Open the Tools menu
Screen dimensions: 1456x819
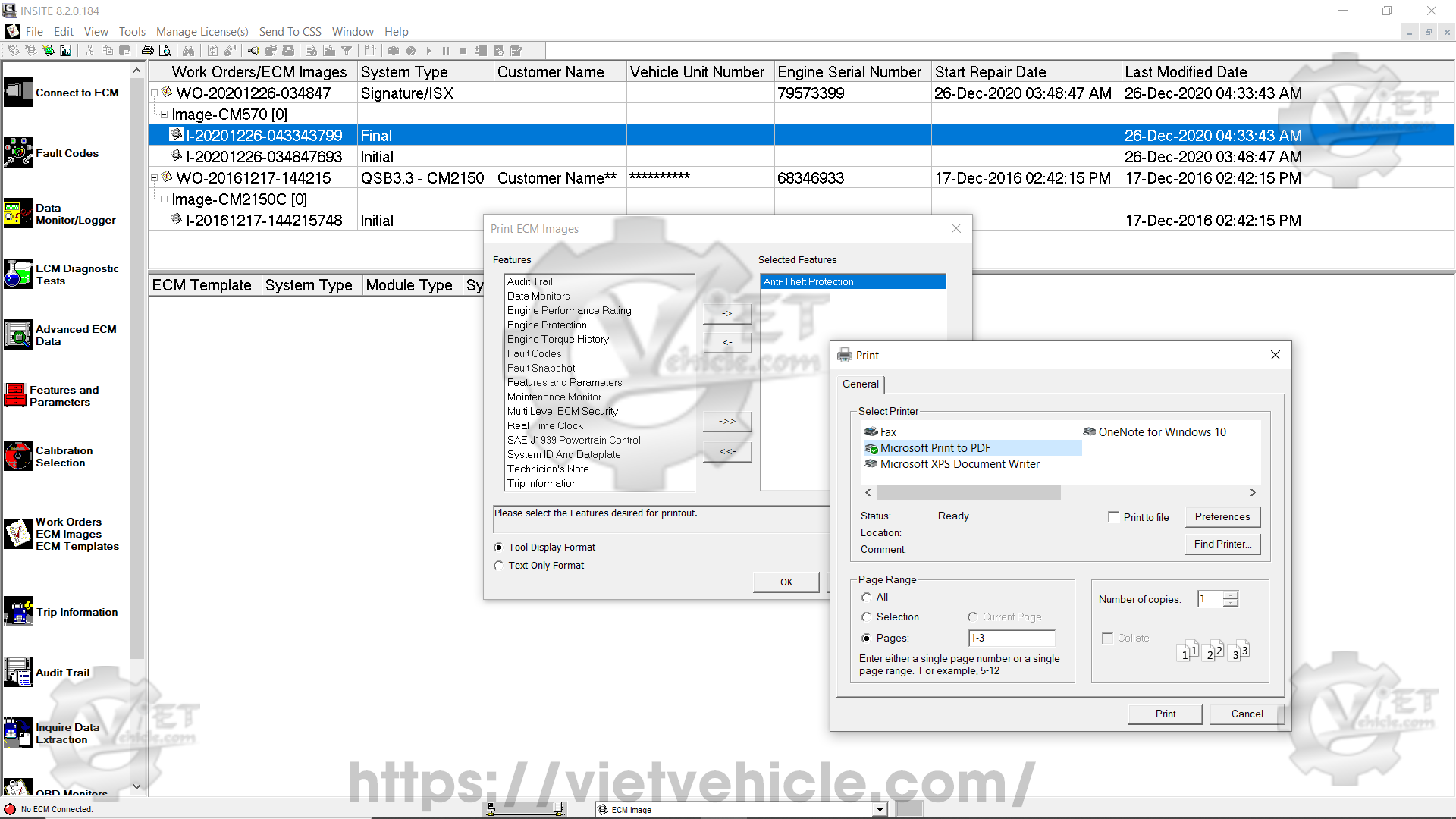pyautogui.click(x=132, y=31)
